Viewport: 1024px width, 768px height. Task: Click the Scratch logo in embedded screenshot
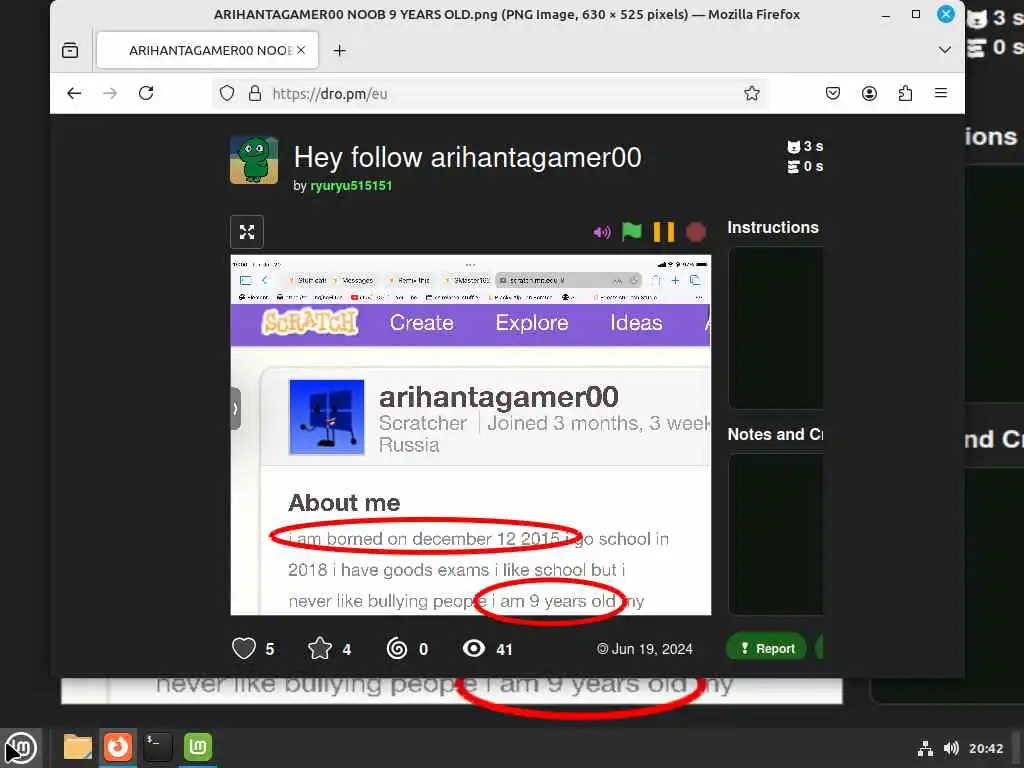[x=310, y=323]
